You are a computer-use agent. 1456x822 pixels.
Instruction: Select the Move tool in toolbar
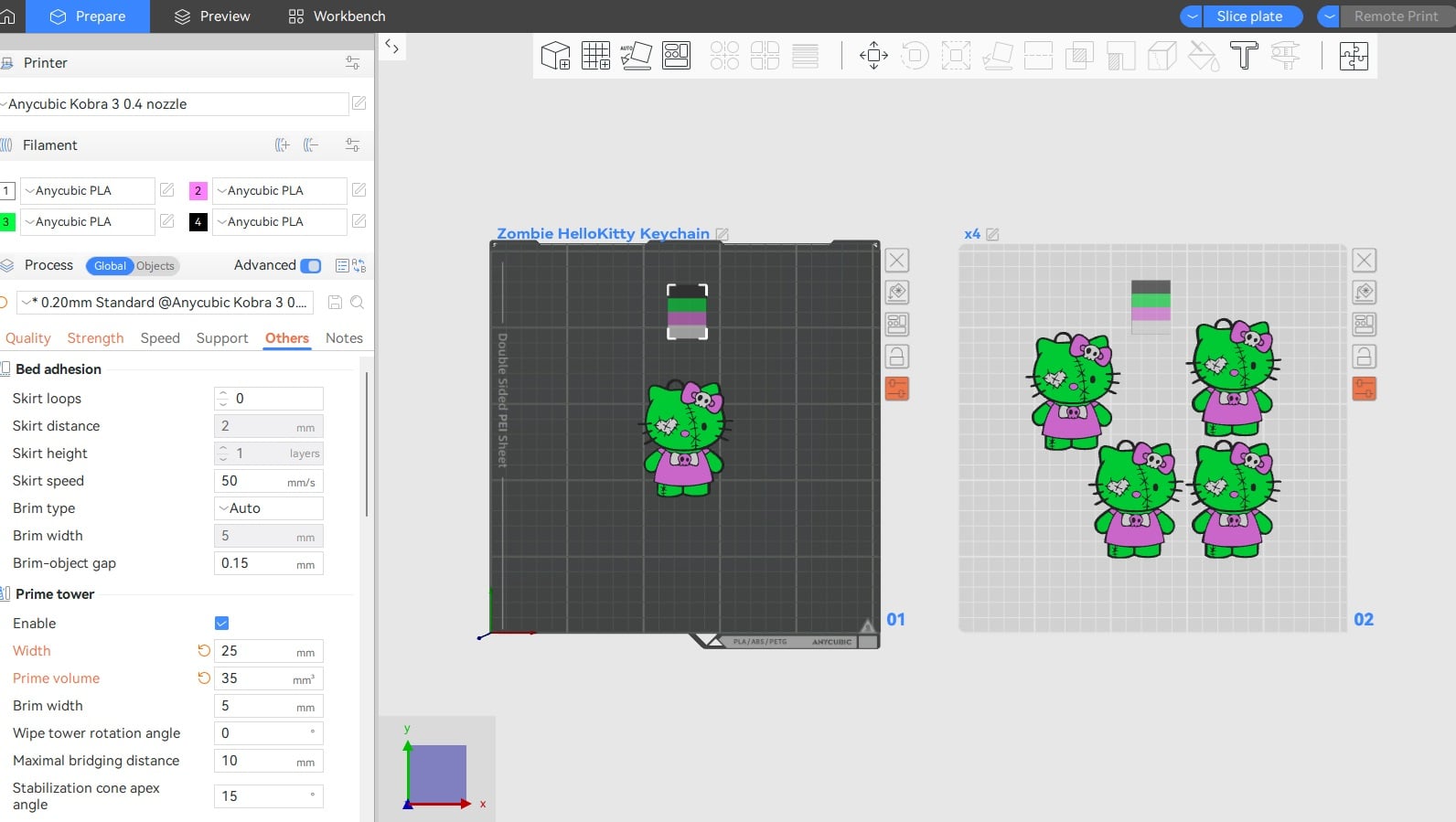(x=873, y=56)
